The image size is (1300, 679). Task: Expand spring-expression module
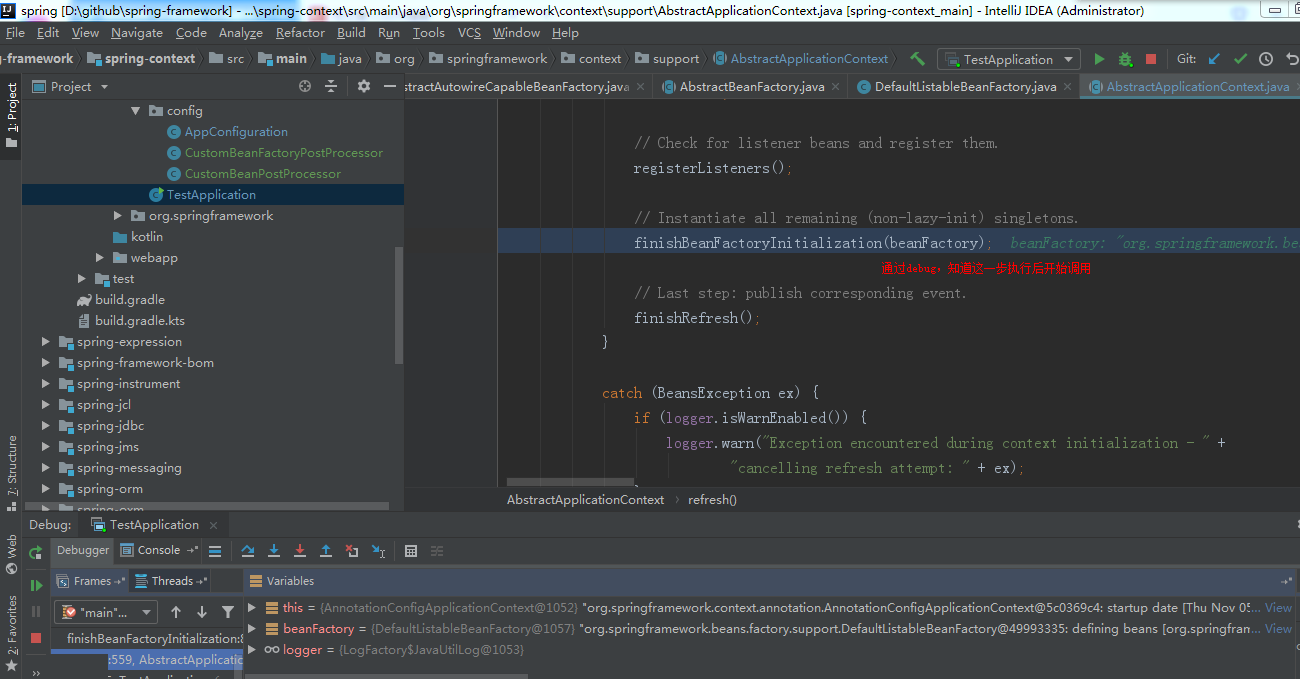point(46,342)
